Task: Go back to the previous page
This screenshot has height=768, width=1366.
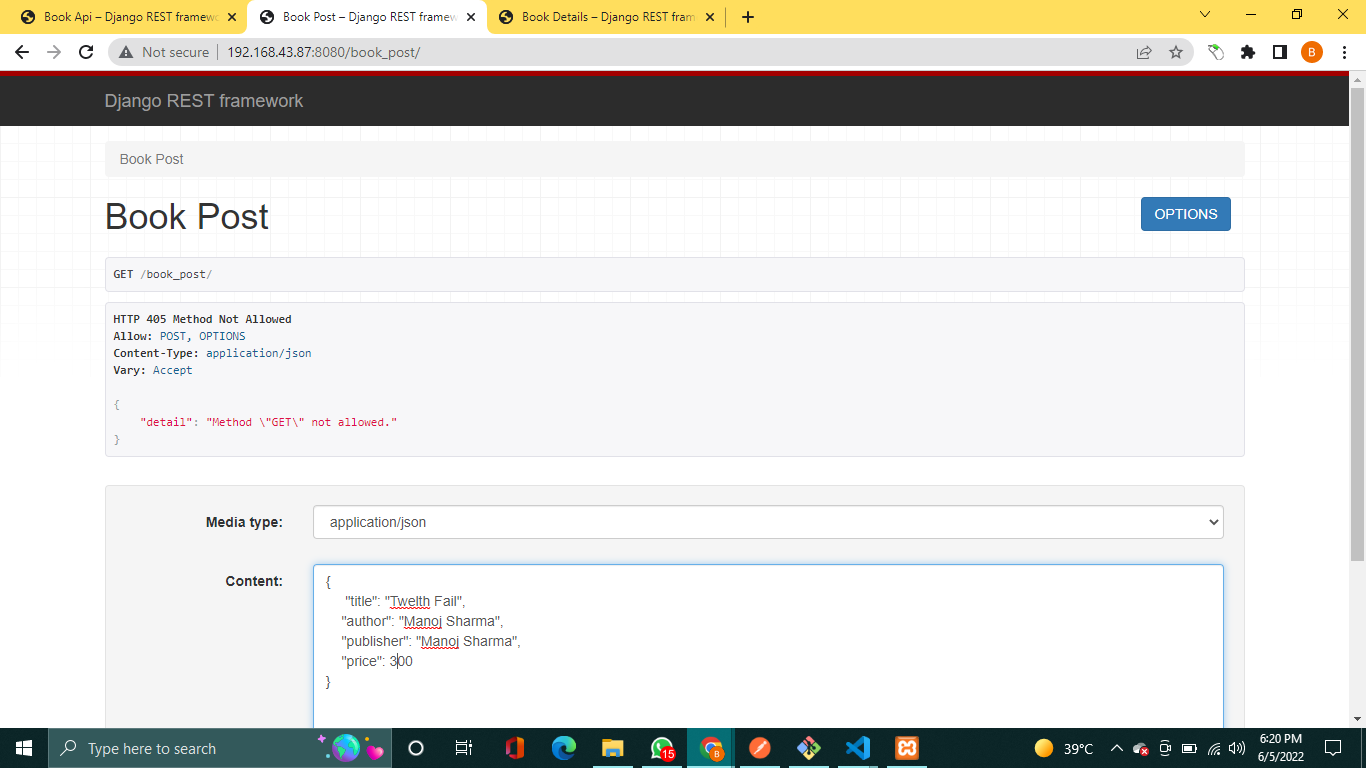Action: point(22,52)
